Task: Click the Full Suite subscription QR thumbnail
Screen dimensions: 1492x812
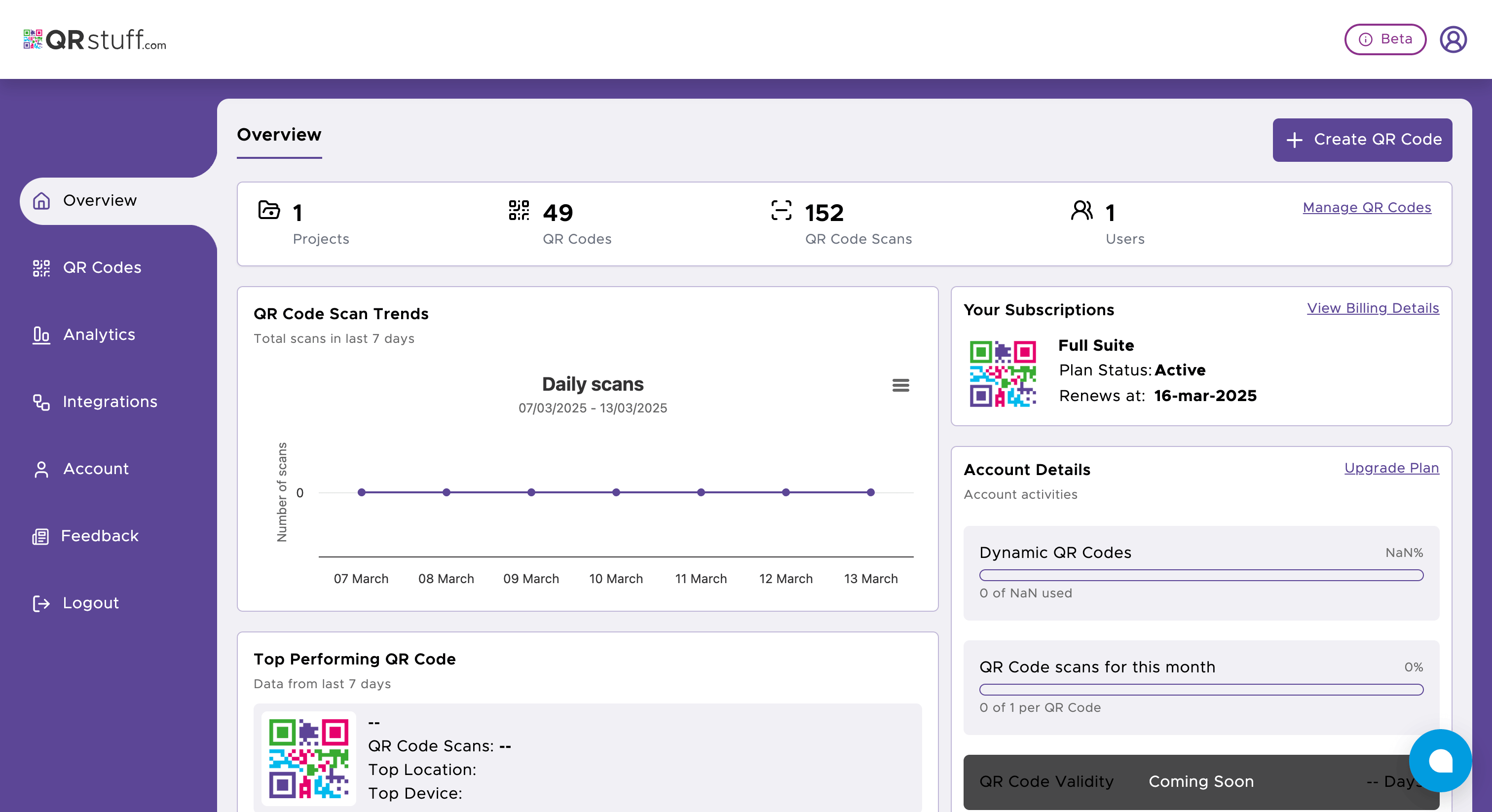Action: [1003, 373]
